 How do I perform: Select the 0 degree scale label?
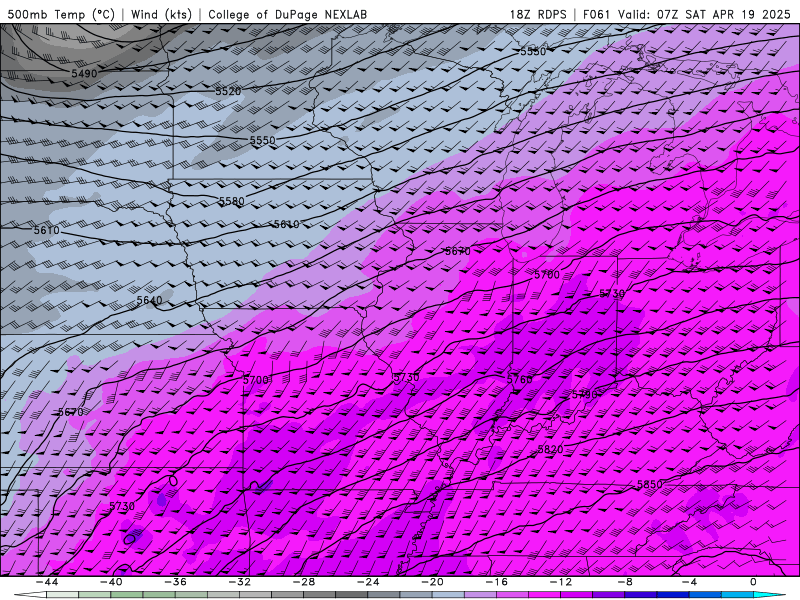[754, 582]
